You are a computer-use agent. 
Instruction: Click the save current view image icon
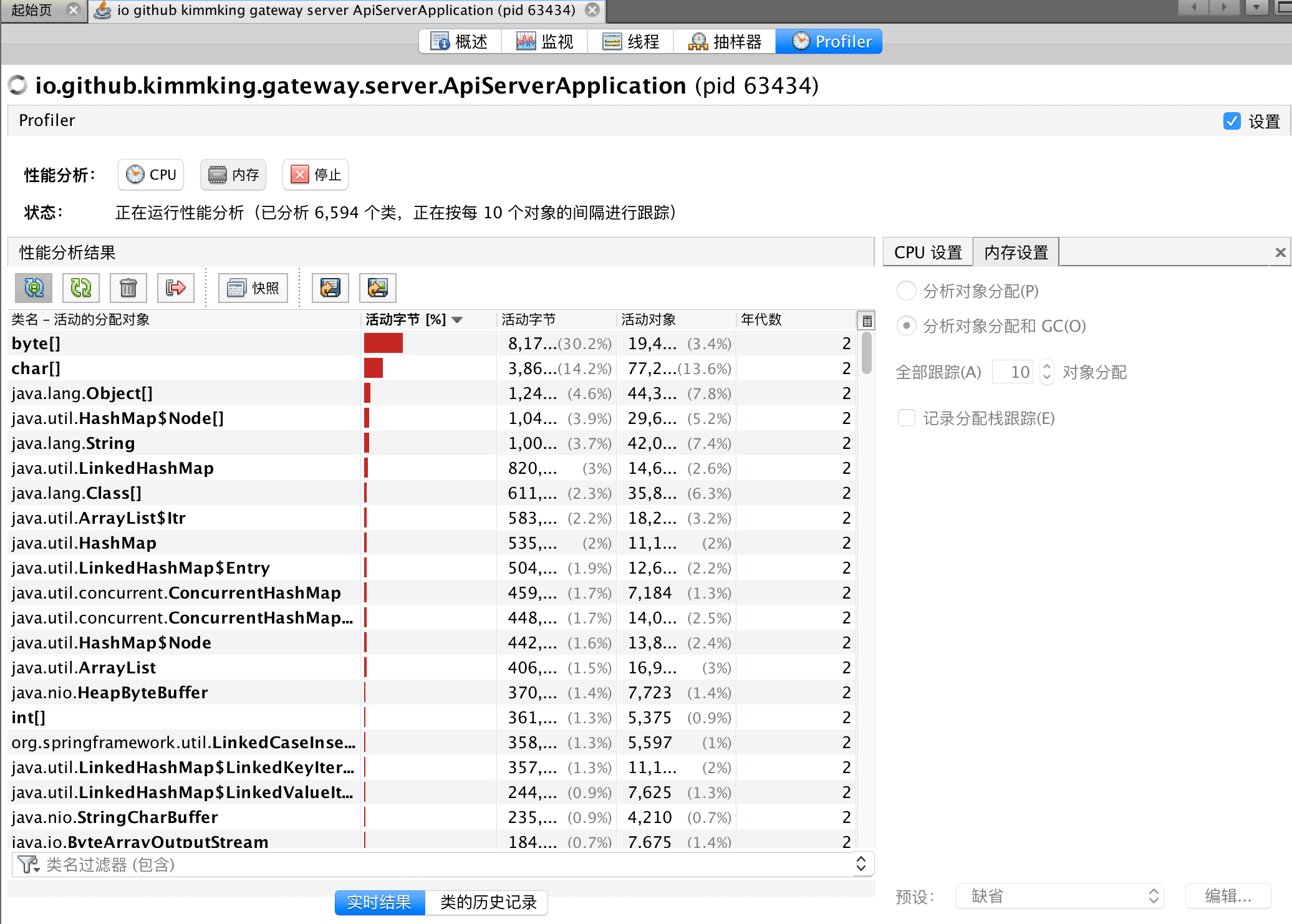377,288
